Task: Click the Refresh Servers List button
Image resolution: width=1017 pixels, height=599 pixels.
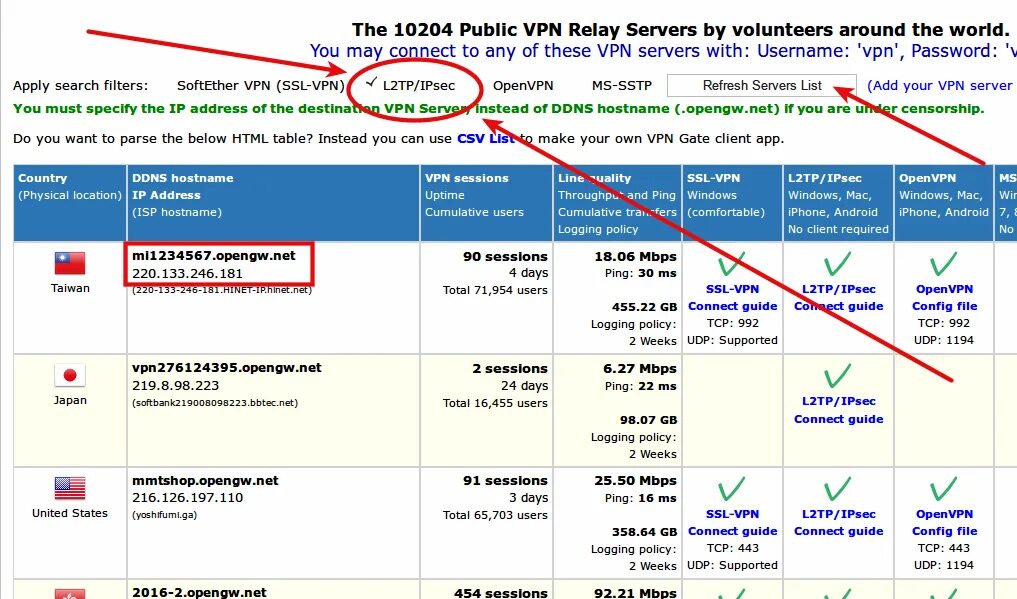Action: [761, 86]
